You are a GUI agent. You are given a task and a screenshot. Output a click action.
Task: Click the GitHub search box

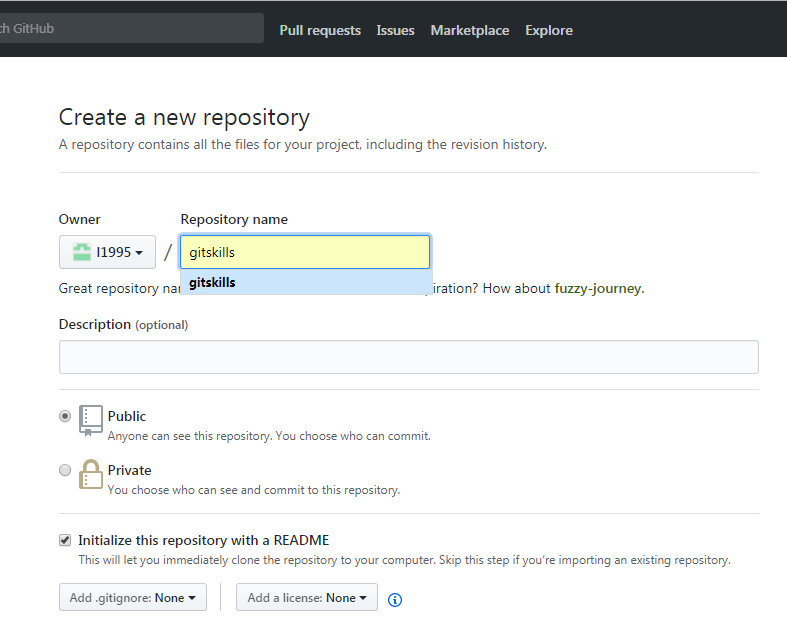(130, 28)
